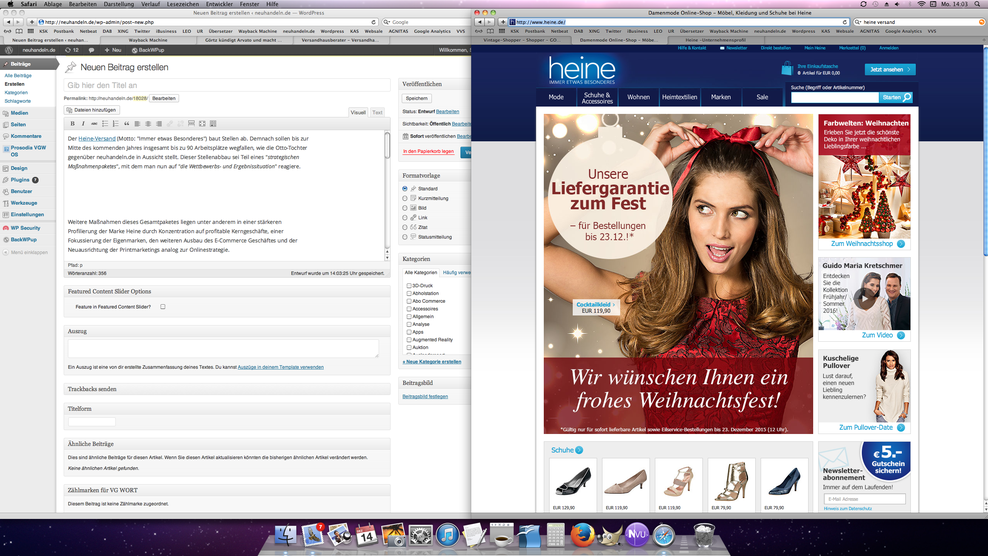Image resolution: width=988 pixels, height=556 pixels.
Task: Expand the Design sidebar menu
Action: tap(28, 168)
